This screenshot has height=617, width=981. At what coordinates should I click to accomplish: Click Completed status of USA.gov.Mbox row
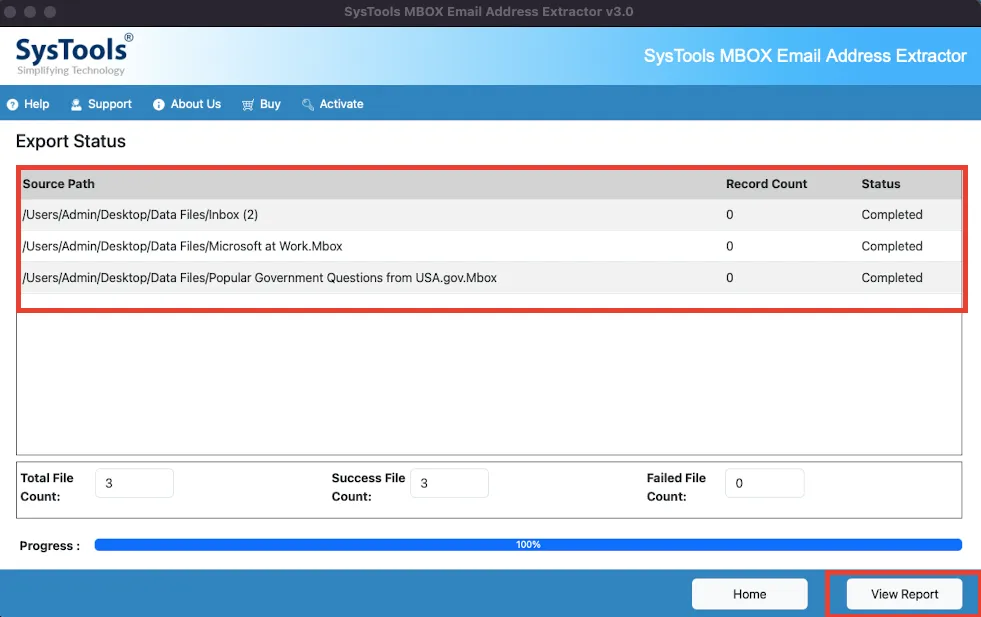[x=892, y=277]
